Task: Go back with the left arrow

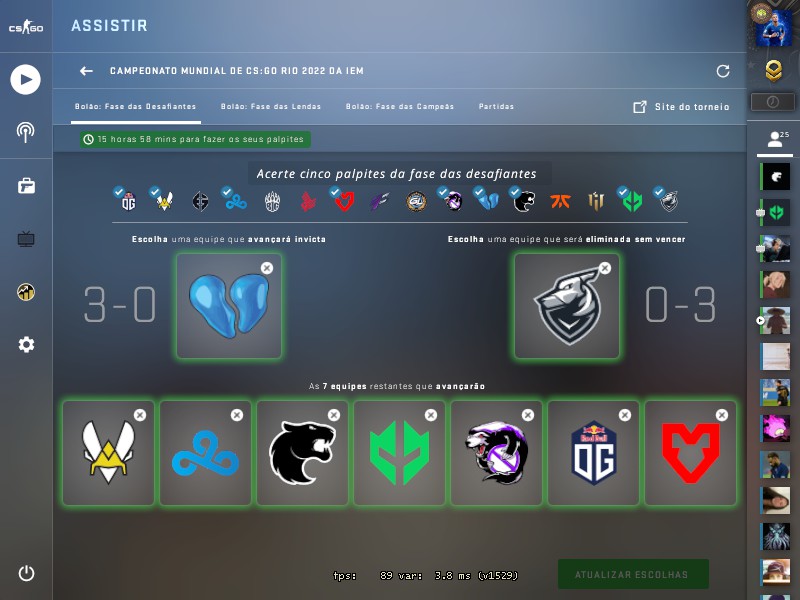Action: (86, 71)
